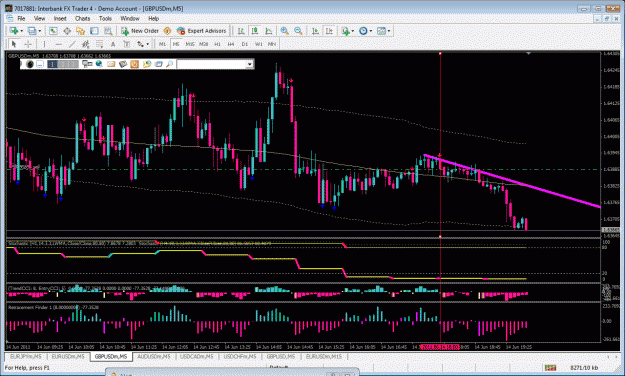Expand the Arrows tool dropdown arrow
The width and height of the screenshot is (625, 376).
148,44
